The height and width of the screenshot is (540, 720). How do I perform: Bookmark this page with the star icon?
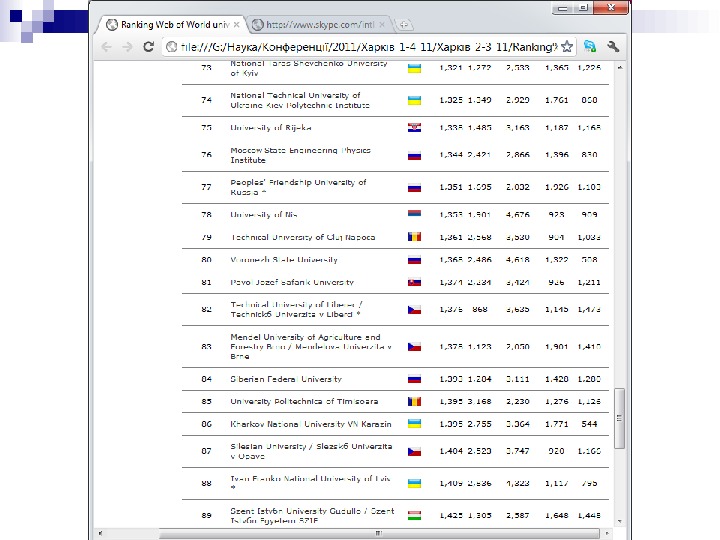(x=567, y=46)
